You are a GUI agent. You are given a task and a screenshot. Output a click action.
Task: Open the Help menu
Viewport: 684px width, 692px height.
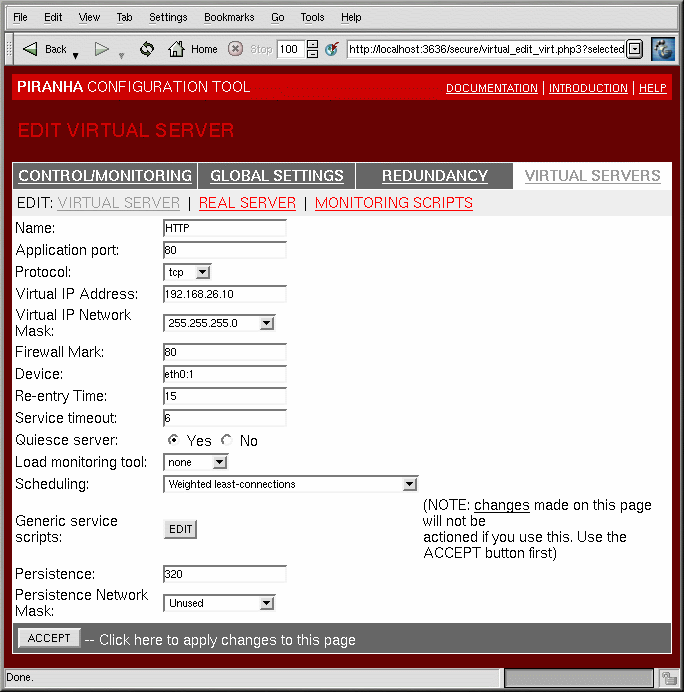click(x=351, y=17)
